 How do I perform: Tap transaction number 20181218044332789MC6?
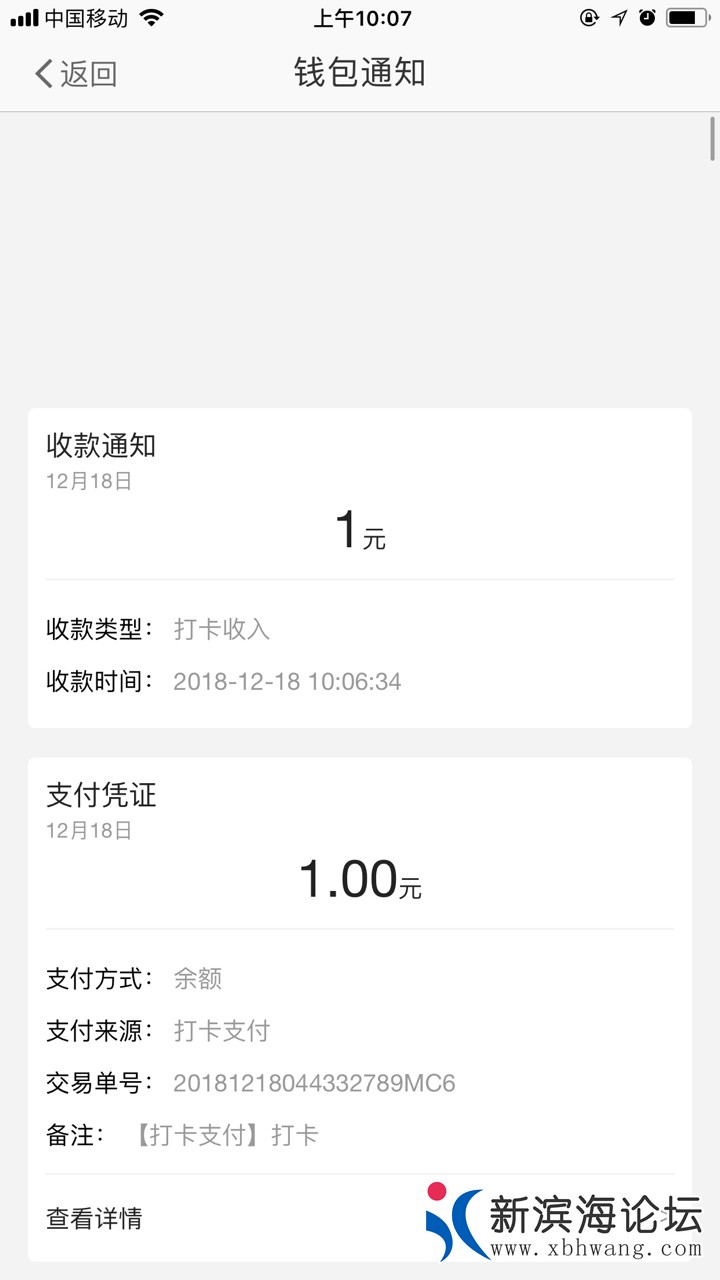pyautogui.click(x=314, y=1083)
